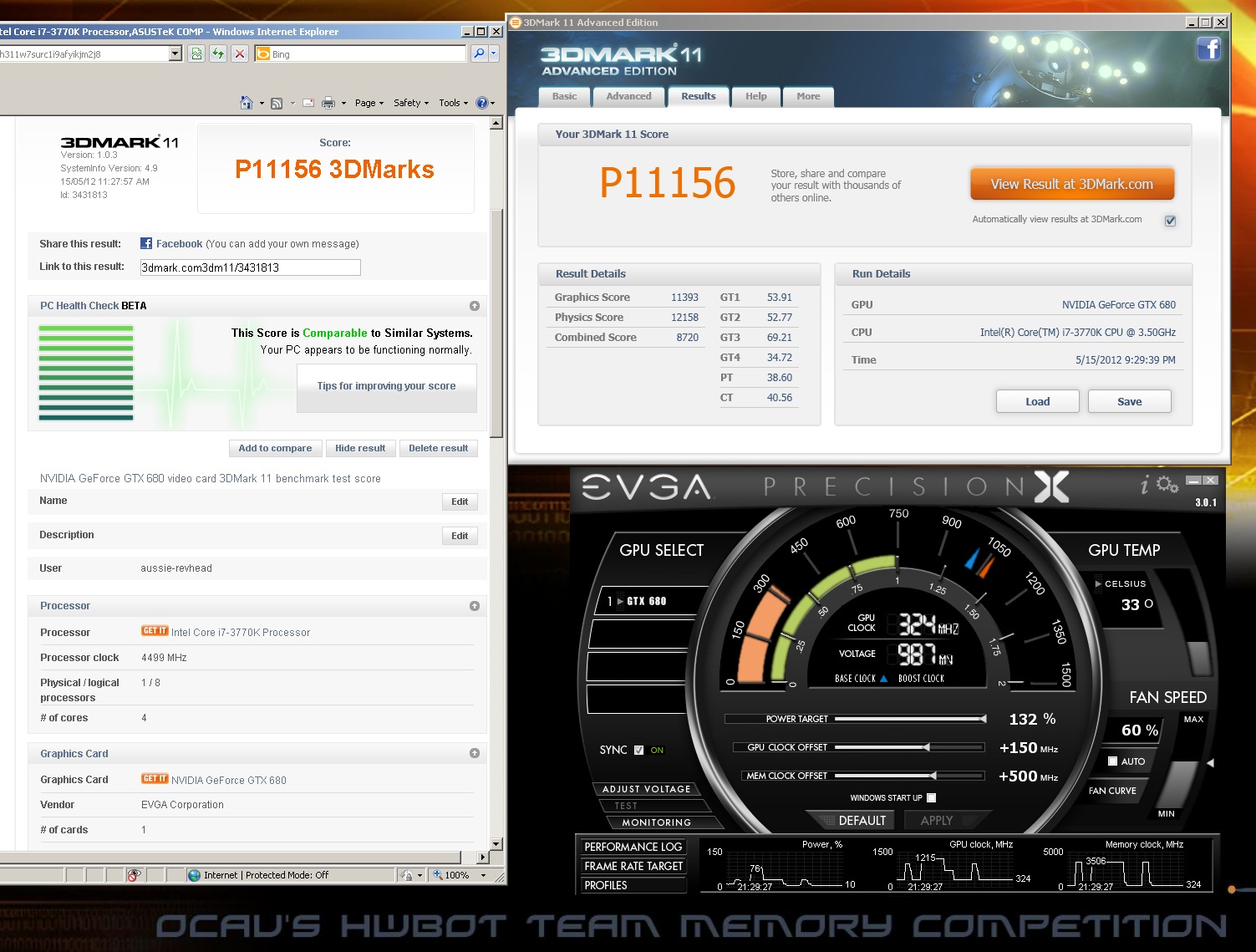Click the security lock icon in IE status bar
Screen dimensions: 1256x952
click(x=407, y=875)
